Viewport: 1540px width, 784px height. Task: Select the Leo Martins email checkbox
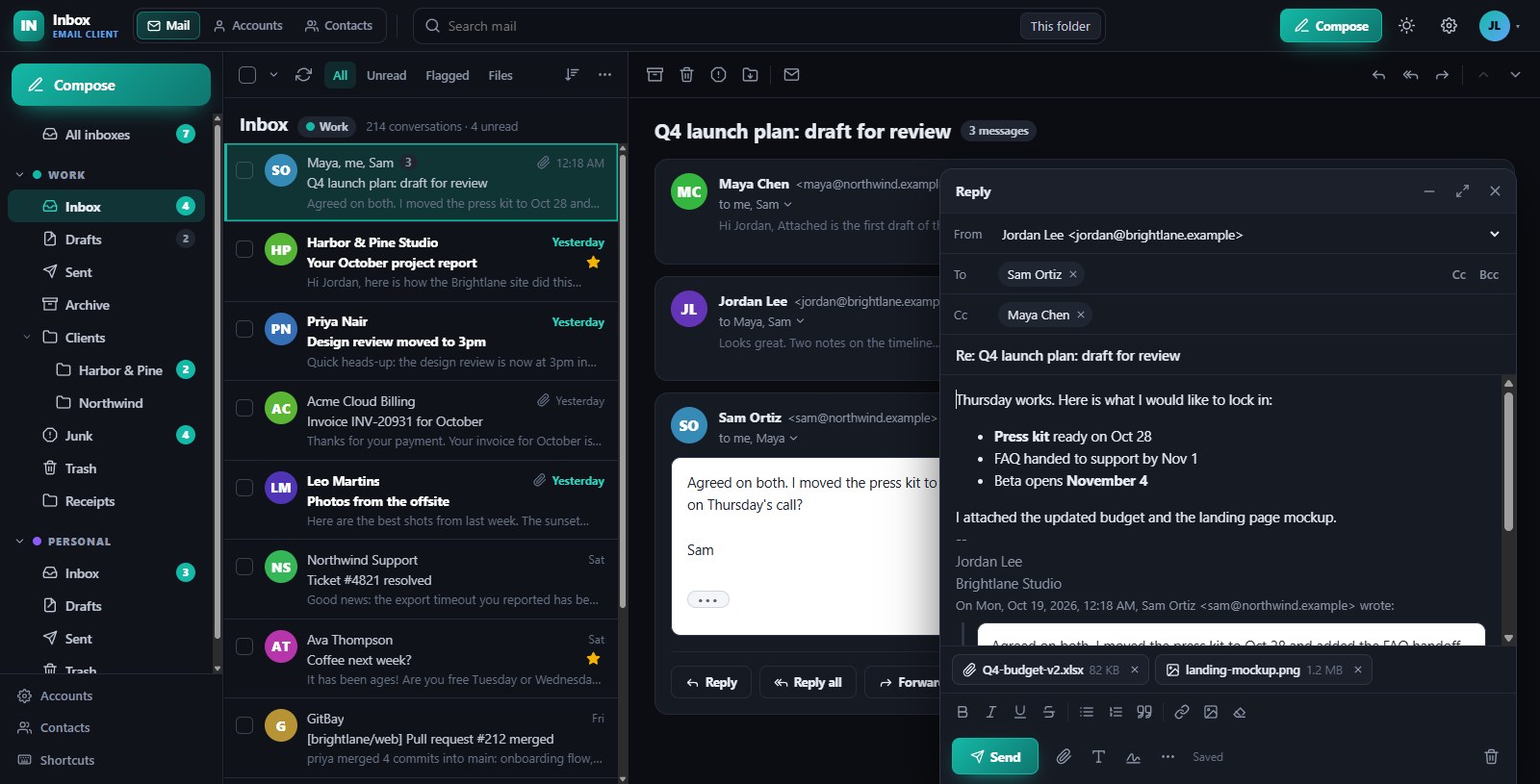pyautogui.click(x=244, y=488)
